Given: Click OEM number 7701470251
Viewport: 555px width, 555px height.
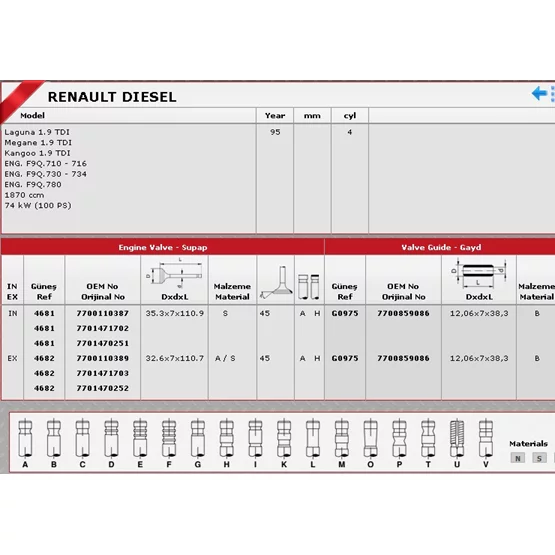Looking at the screenshot, I should (103, 343).
